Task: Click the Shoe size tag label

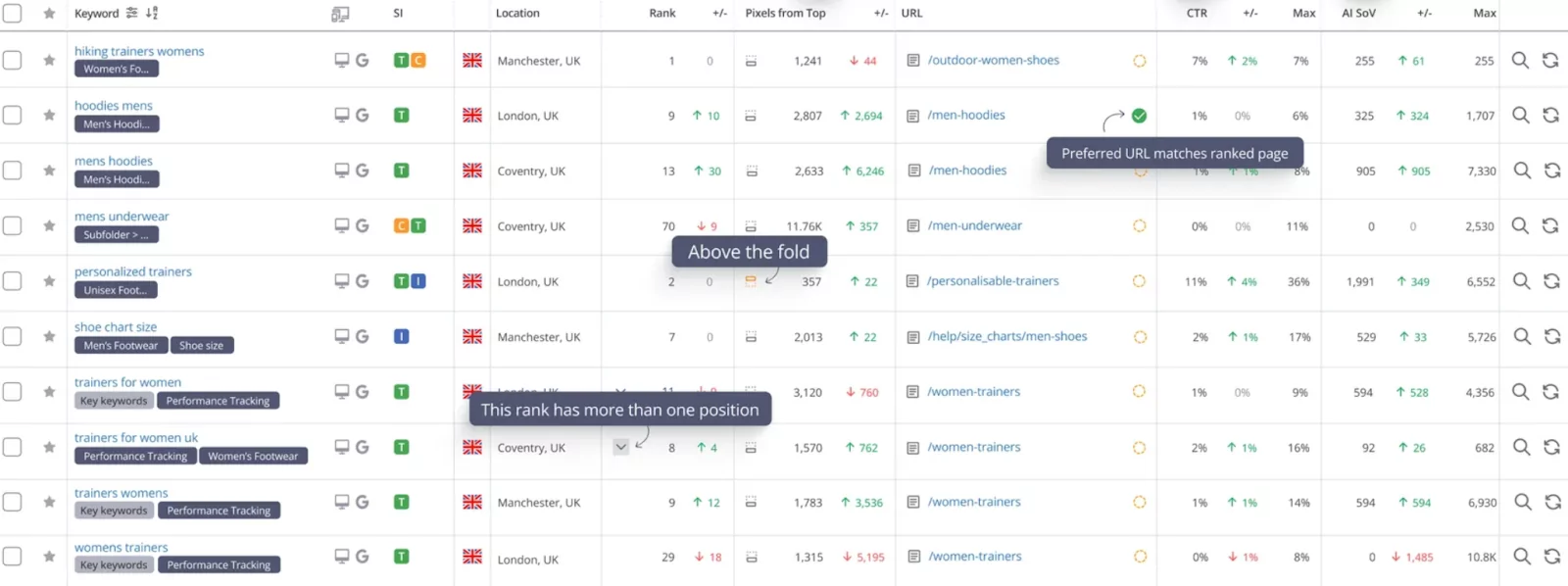Action: (201, 345)
